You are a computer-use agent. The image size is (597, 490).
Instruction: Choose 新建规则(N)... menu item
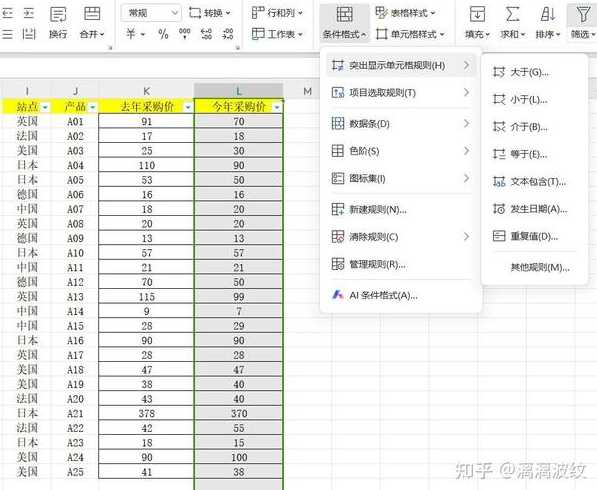401,209
